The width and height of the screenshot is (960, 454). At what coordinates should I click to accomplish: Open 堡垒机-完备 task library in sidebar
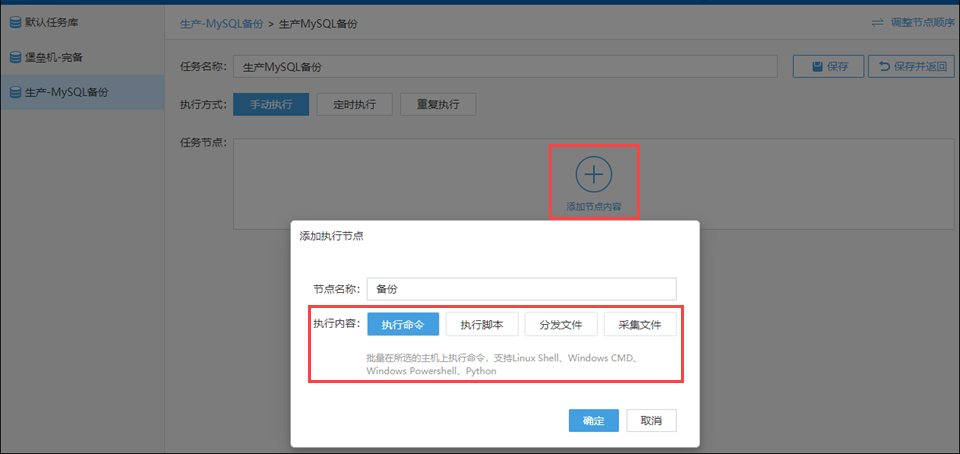coord(60,58)
